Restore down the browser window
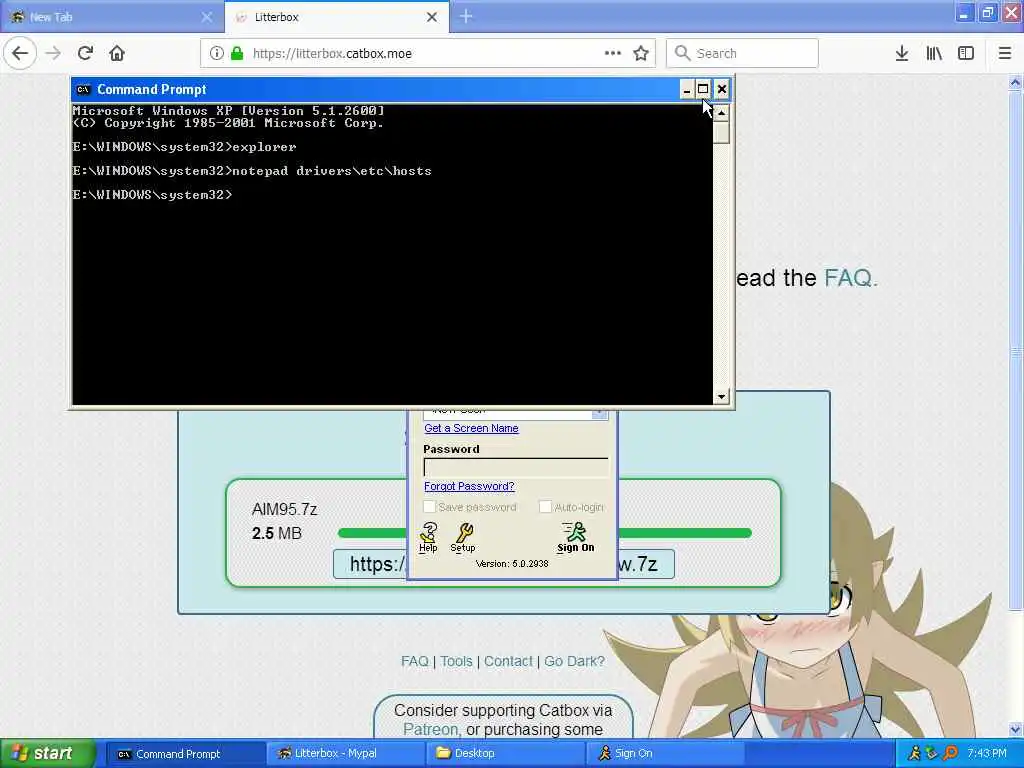Viewport: 1024px width, 768px height. pyautogui.click(x=987, y=13)
